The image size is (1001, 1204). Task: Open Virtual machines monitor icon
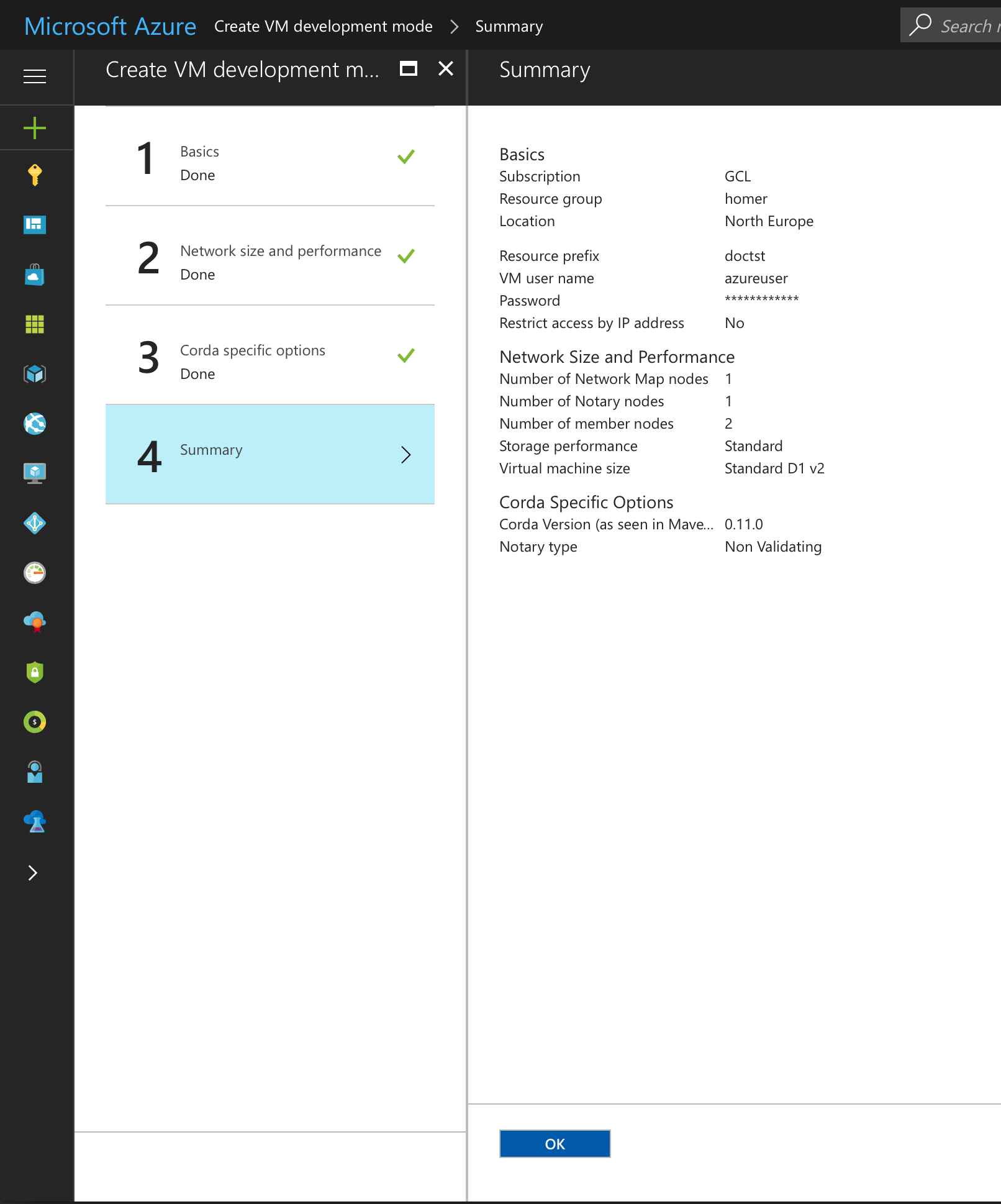coord(35,473)
